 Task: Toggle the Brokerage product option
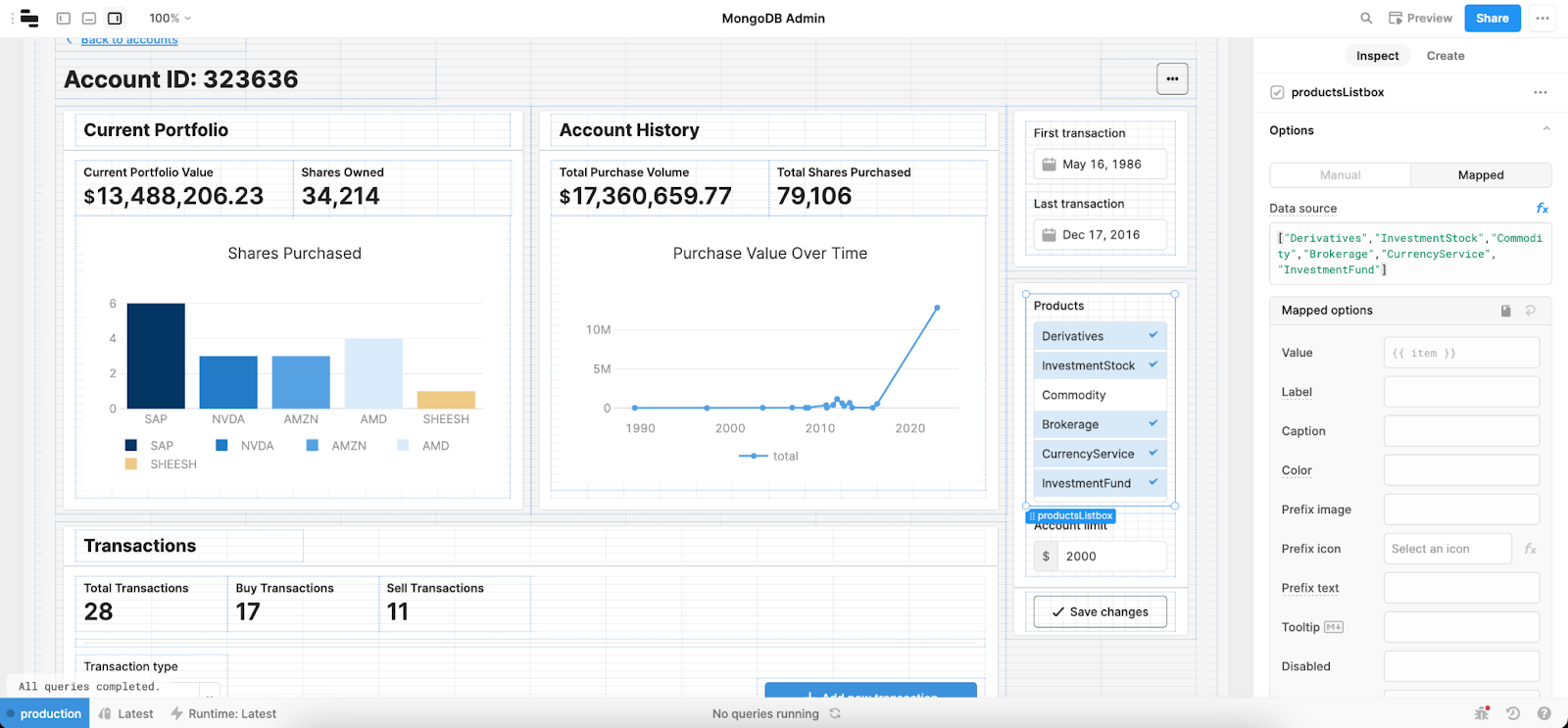pyautogui.click(x=1100, y=424)
